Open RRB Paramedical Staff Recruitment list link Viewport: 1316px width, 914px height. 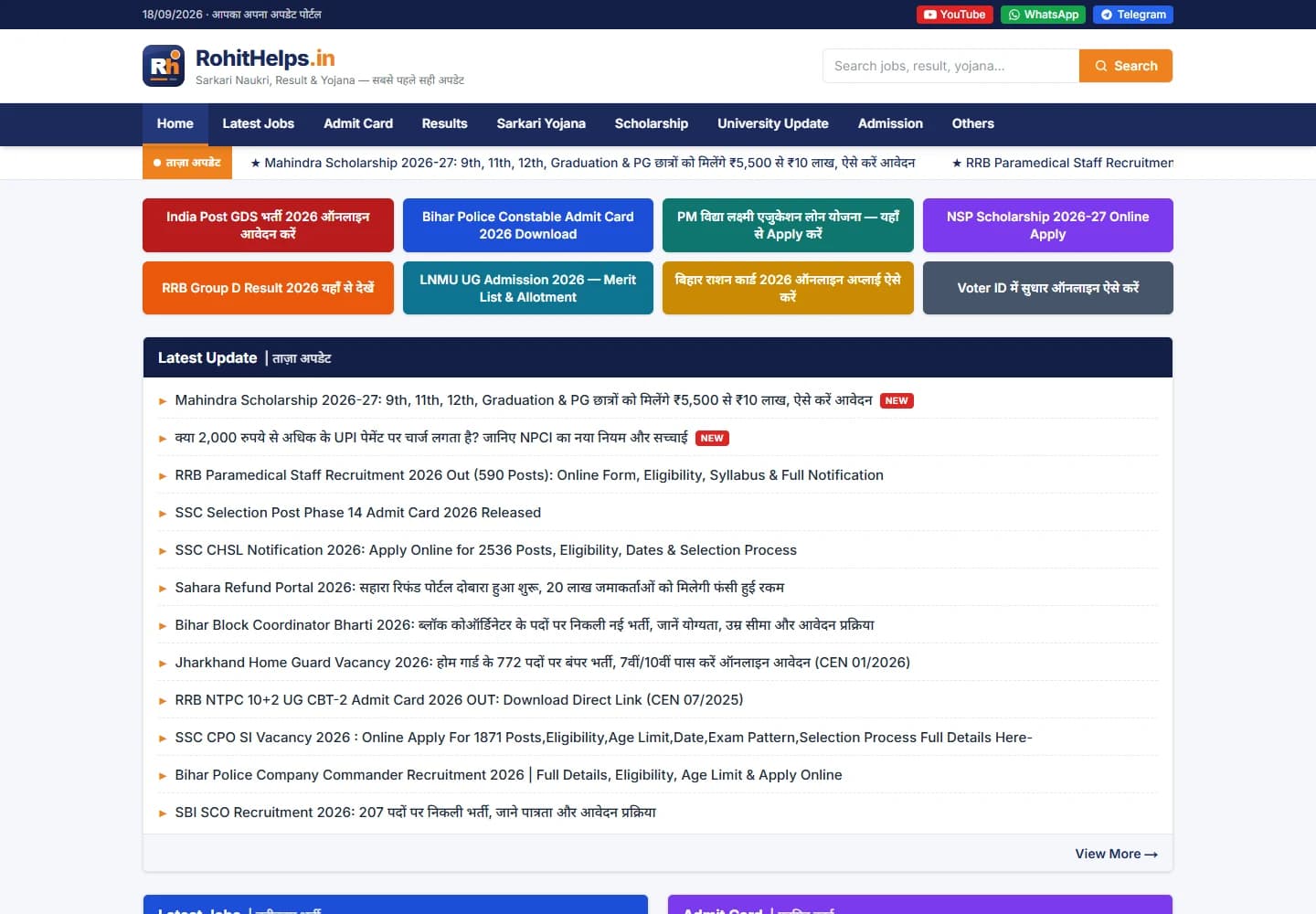click(529, 475)
